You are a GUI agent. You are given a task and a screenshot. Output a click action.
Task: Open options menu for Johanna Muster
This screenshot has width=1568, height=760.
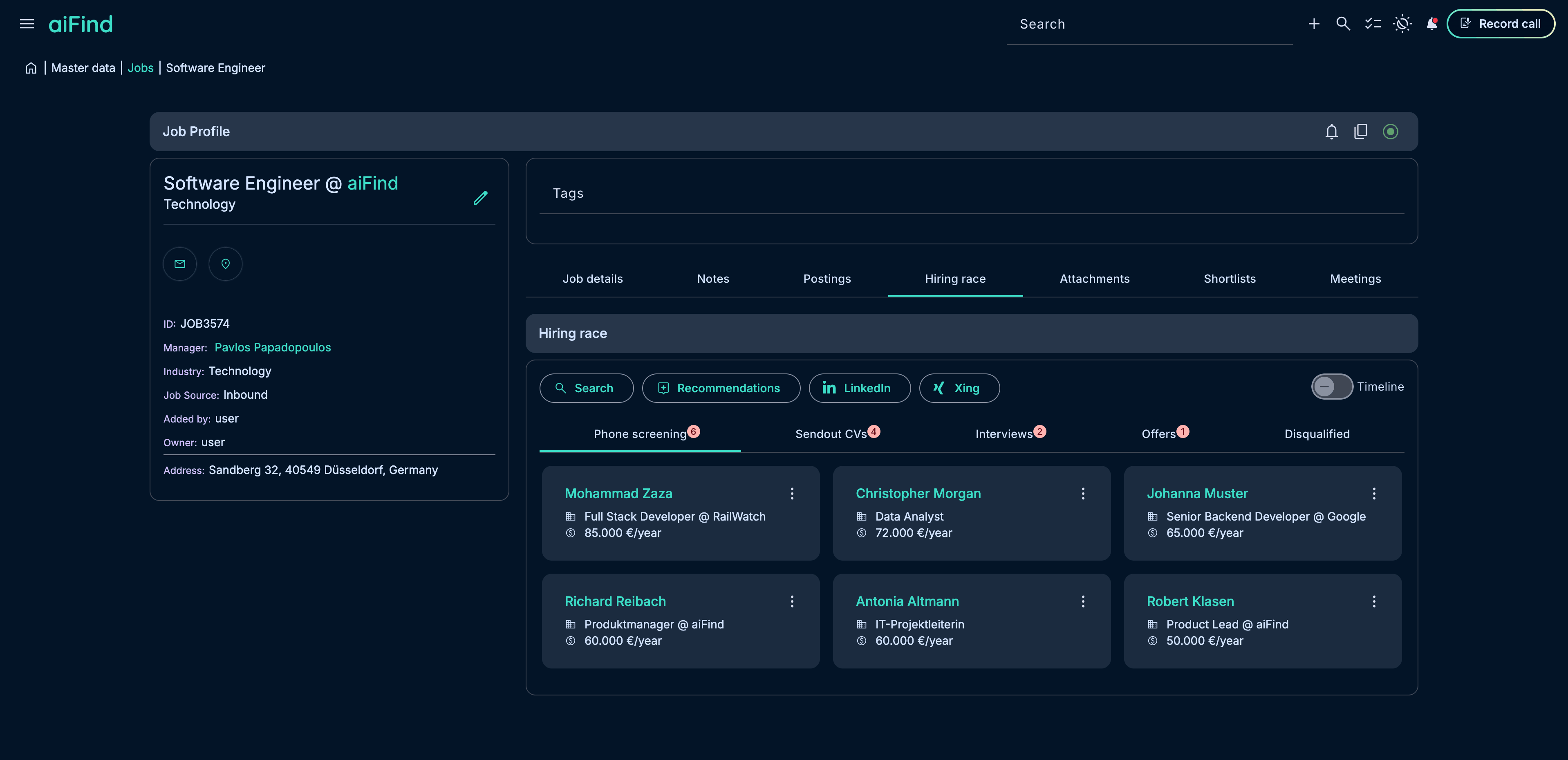coord(1374,494)
